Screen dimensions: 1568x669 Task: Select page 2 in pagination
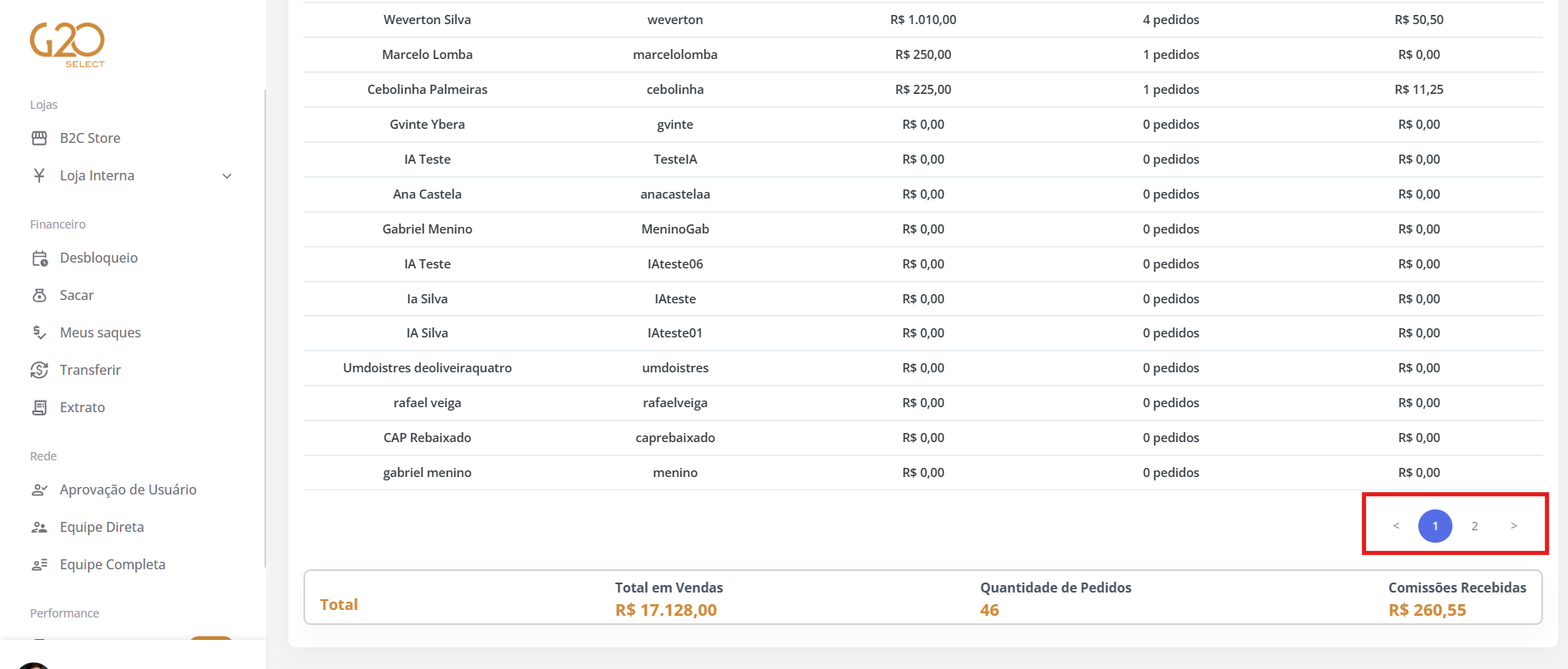coord(1475,526)
